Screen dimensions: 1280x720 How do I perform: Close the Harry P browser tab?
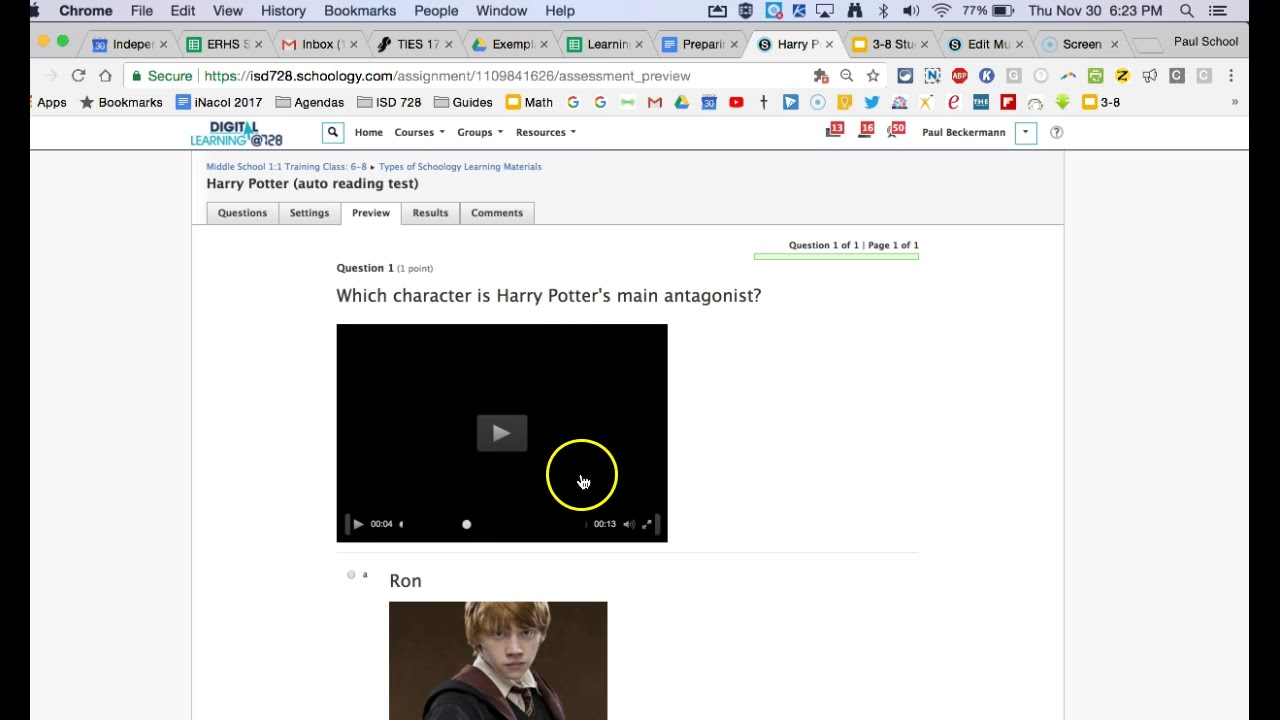click(829, 44)
